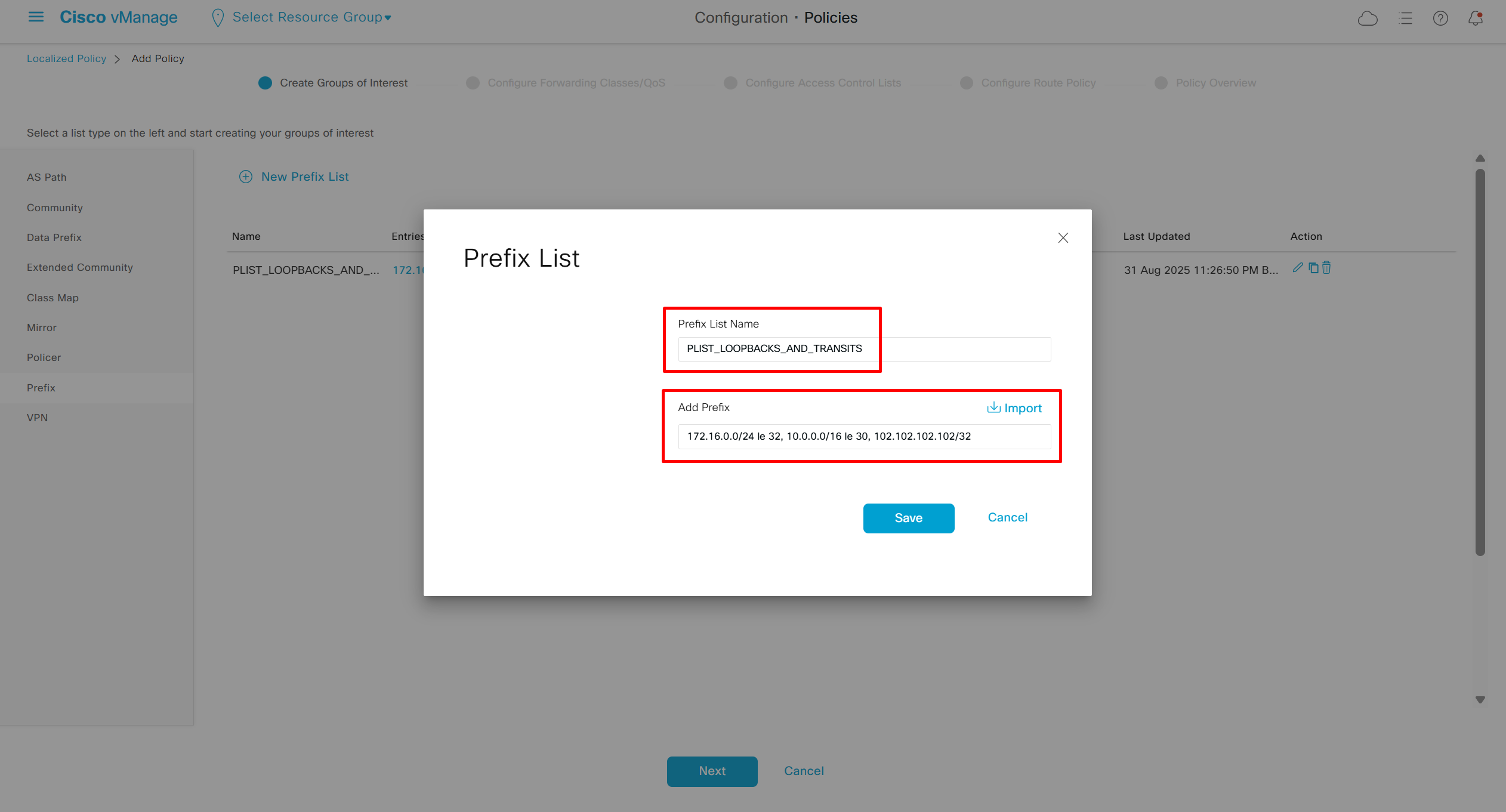Click the cloud status icon

(1367, 18)
